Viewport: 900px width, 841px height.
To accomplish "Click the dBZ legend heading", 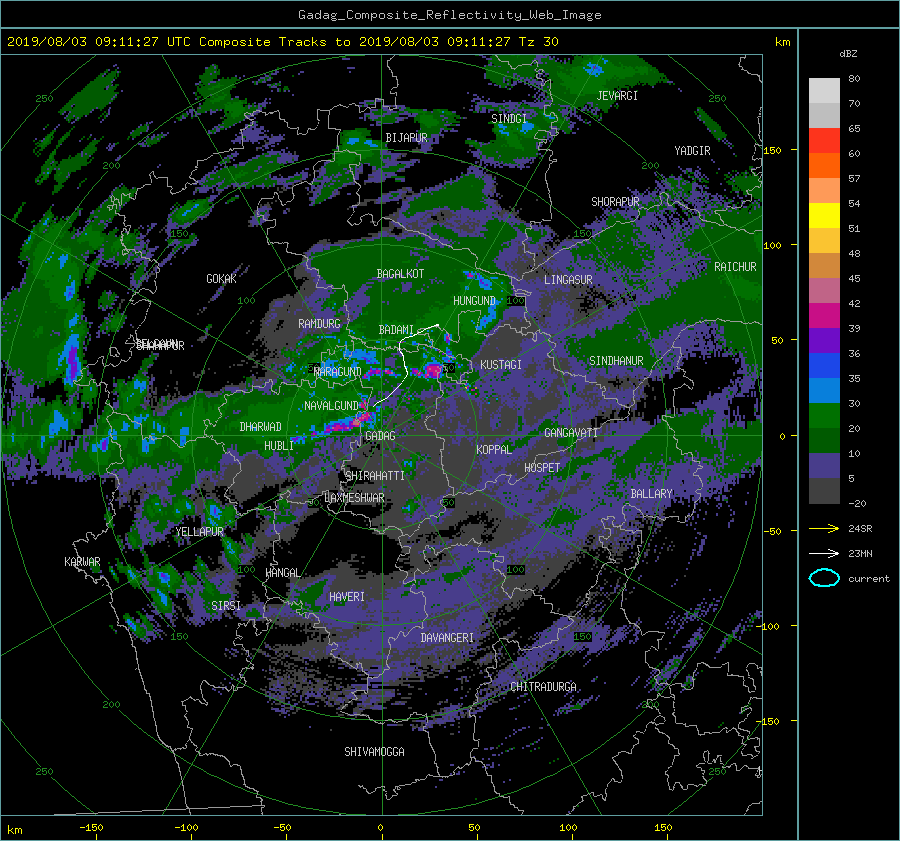I will [x=848, y=54].
